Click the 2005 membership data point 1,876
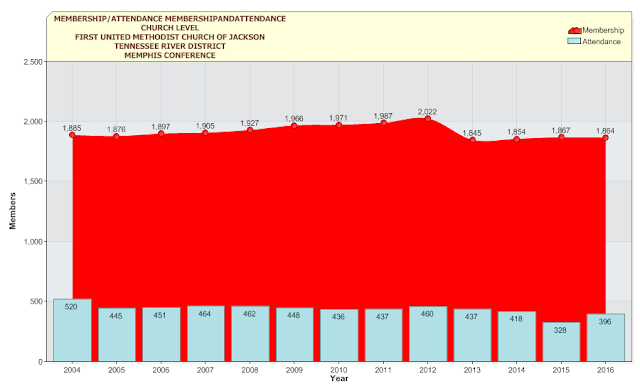The image size is (640, 391). click(x=116, y=136)
